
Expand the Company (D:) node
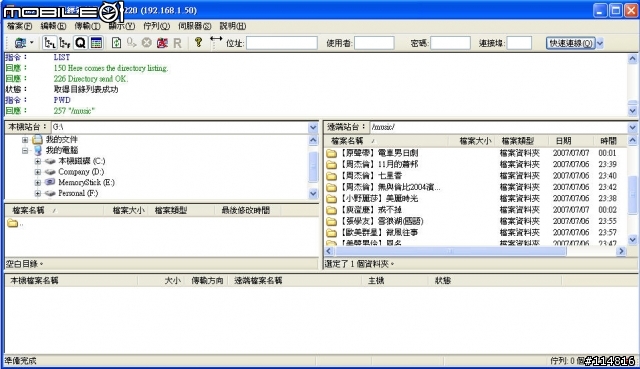[x=38, y=172]
